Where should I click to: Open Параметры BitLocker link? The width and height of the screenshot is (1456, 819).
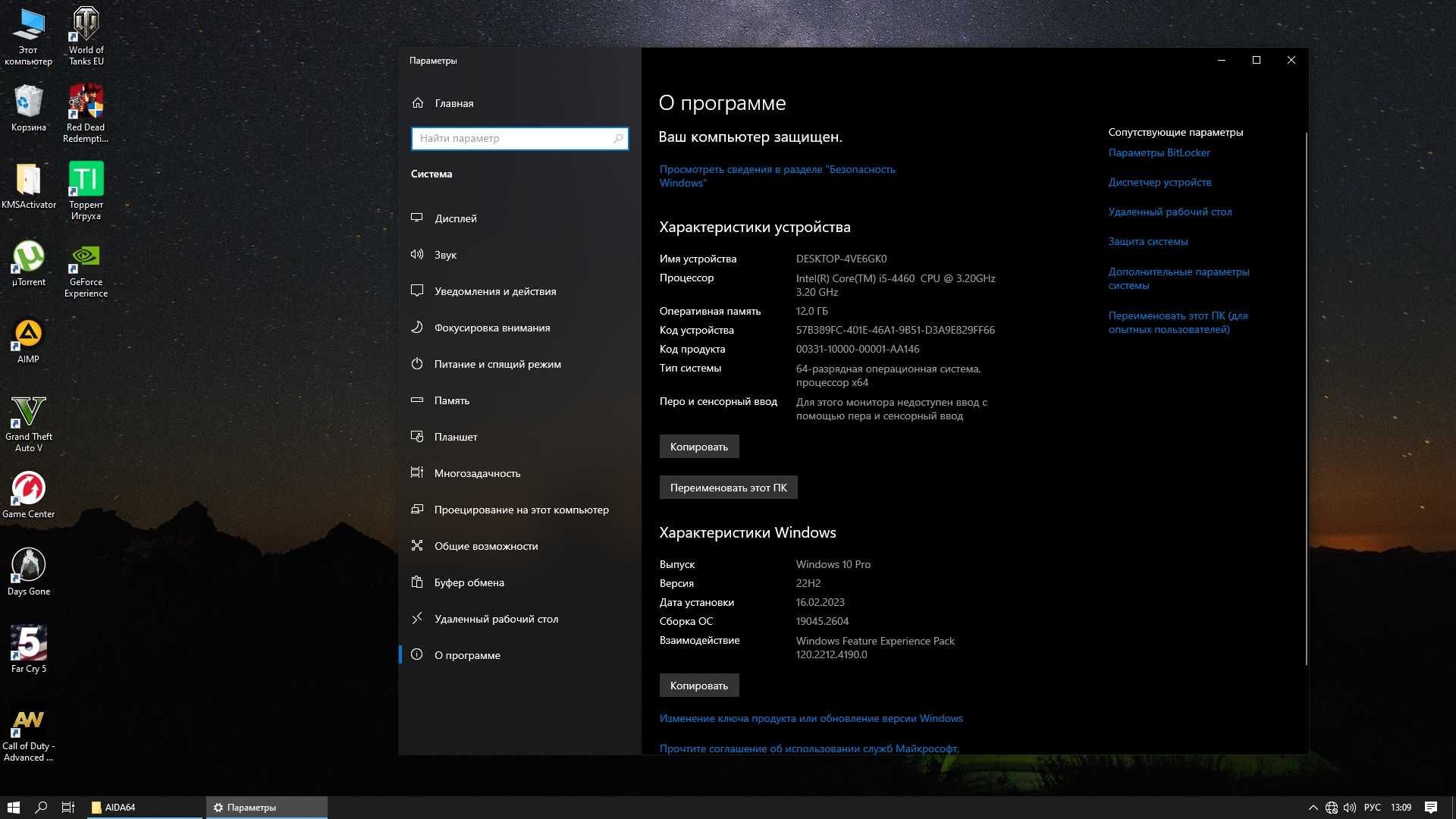tap(1159, 152)
